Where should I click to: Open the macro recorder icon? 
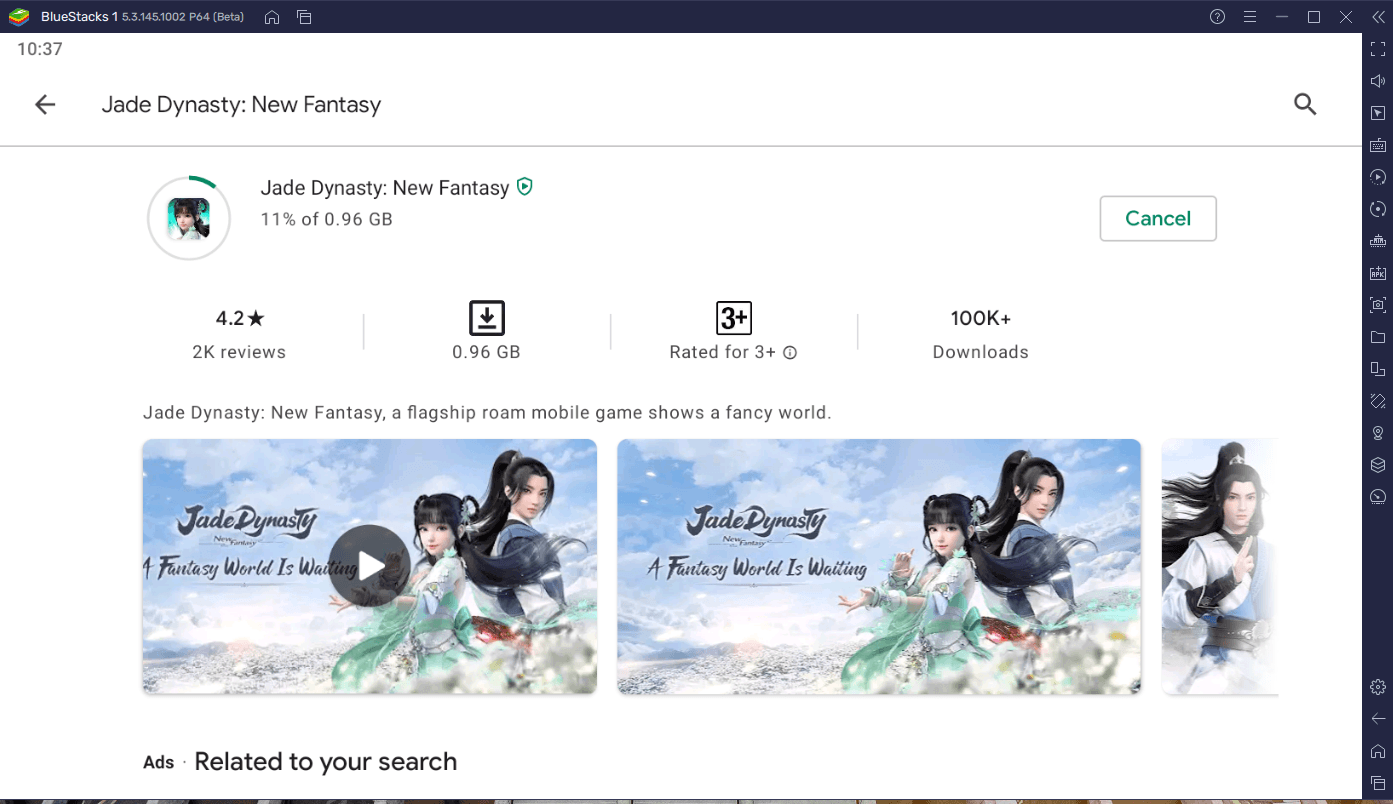click(x=1378, y=177)
